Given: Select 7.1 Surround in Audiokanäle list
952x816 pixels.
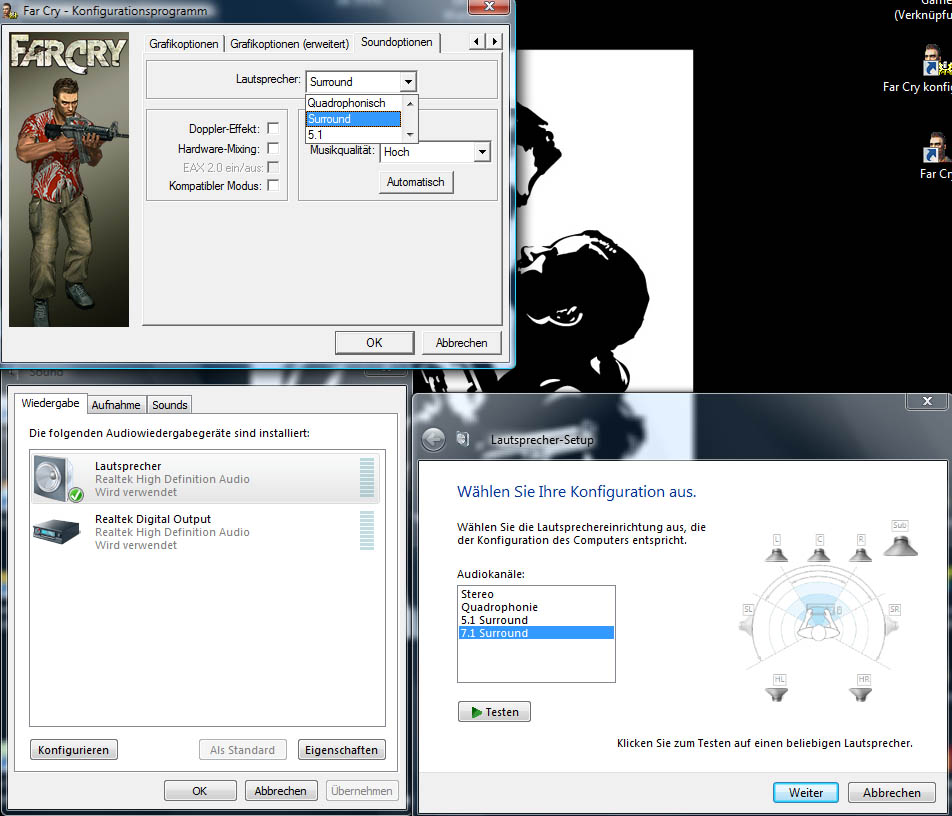Looking at the screenshot, I should tap(536, 633).
